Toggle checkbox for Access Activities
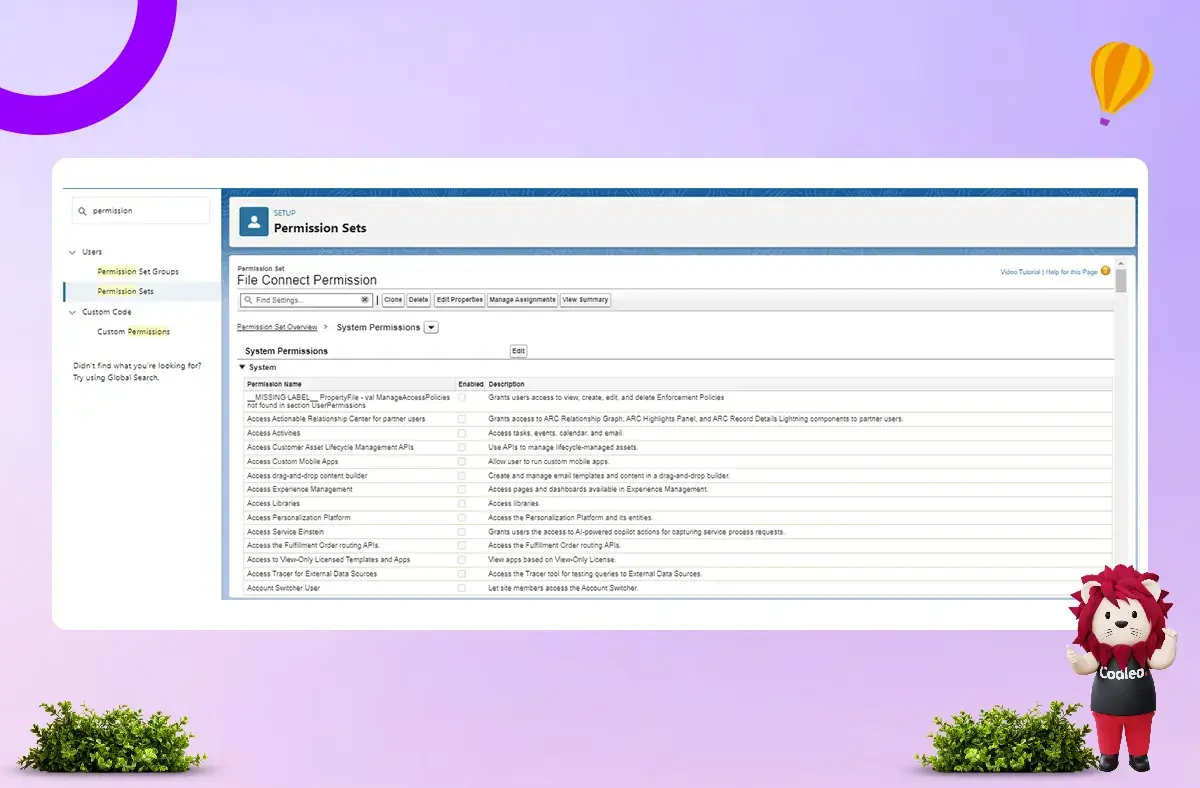 click(461, 434)
